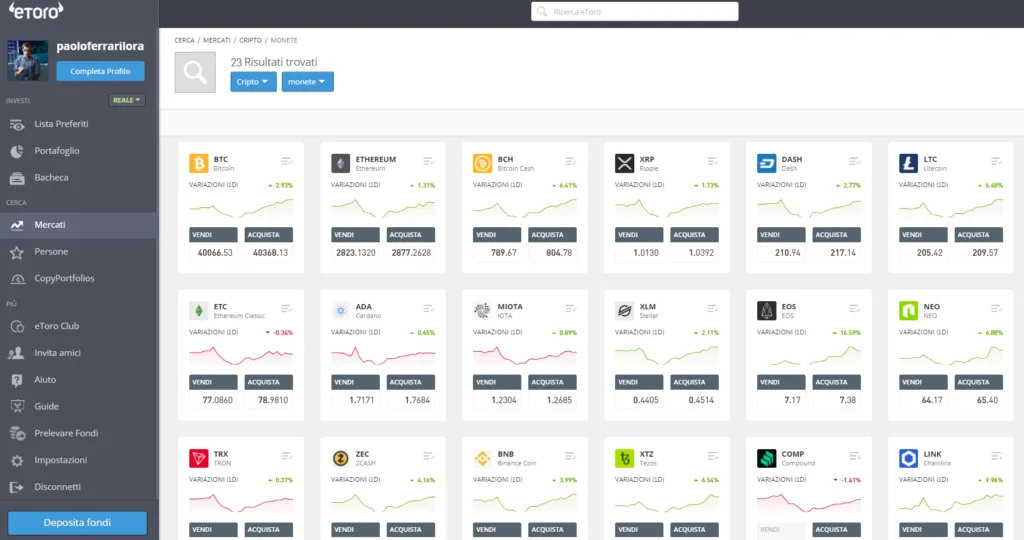Screen dimensions: 1024x540
Task: Click the eToro logo
Action: coord(36,10)
